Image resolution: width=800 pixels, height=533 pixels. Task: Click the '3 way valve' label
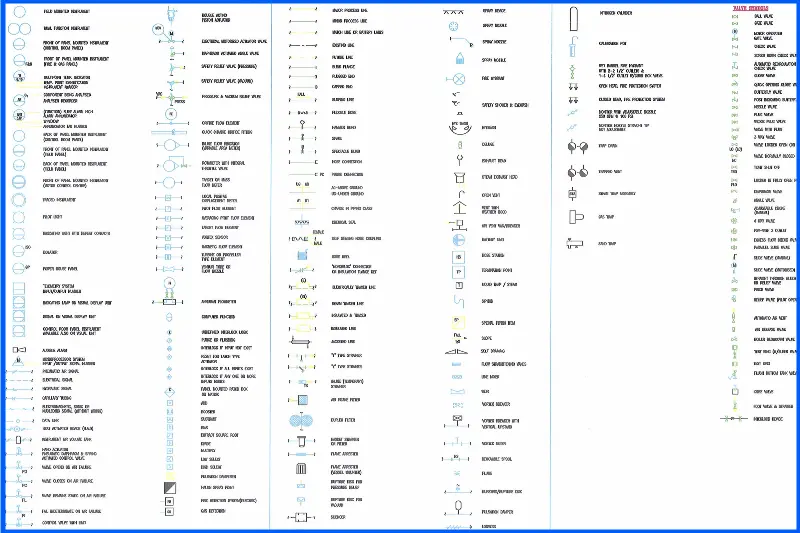tap(764, 137)
